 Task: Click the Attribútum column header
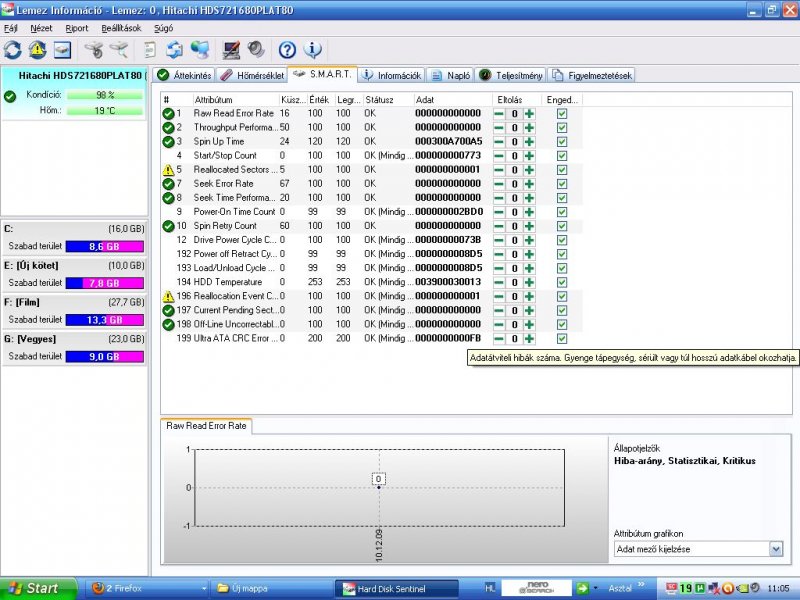(235, 99)
